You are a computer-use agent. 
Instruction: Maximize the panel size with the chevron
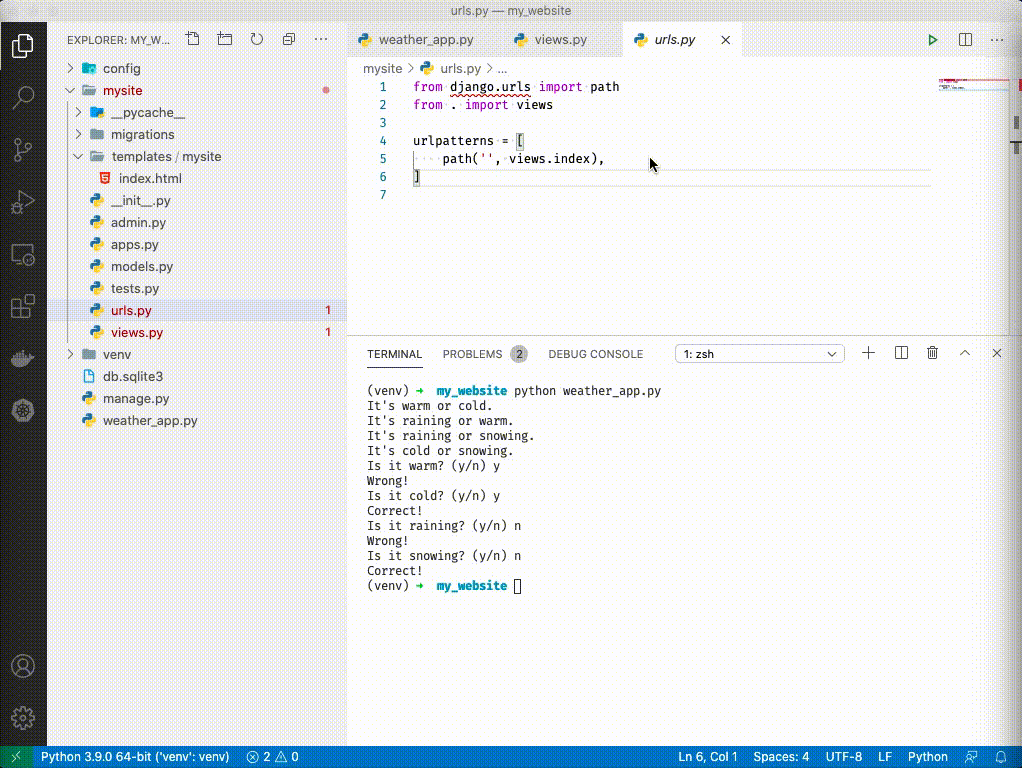(x=965, y=353)
